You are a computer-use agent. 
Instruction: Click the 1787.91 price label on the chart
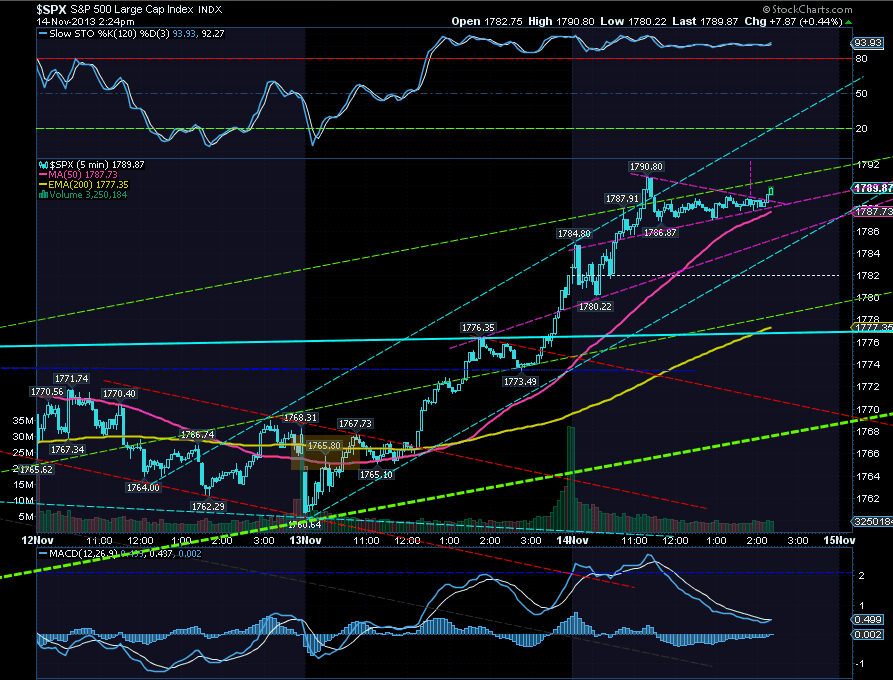pyautogui.click(x=622, y=199)
